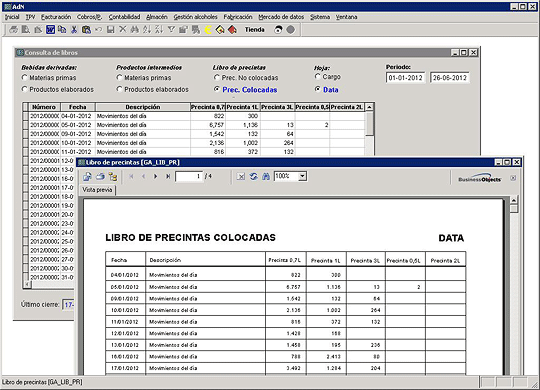Click the funnel filter icon
The width and height of the screenshot is (540, 390).
(x=171, y=30)
